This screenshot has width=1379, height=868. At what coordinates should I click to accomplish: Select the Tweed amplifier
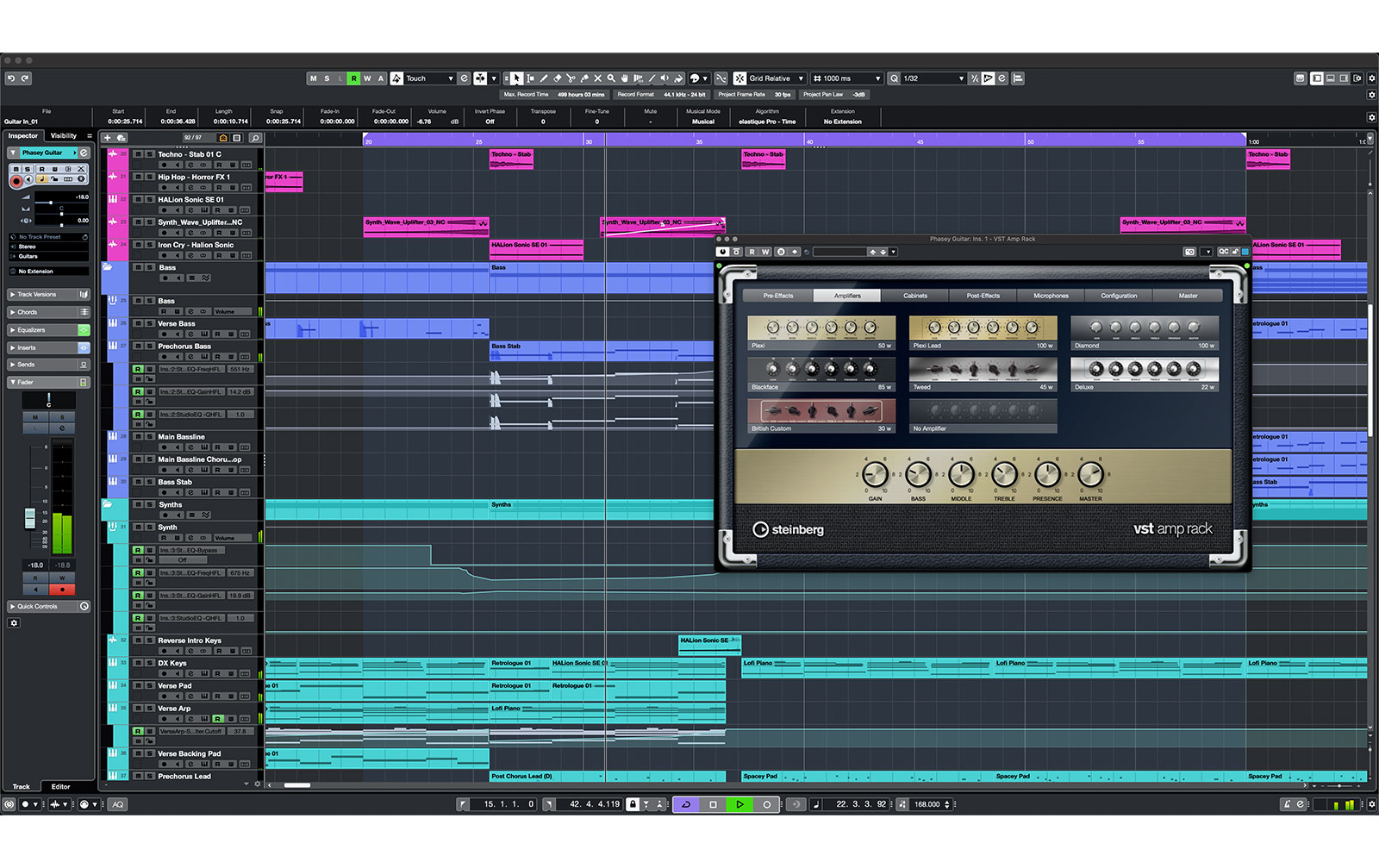coord(983,374)
